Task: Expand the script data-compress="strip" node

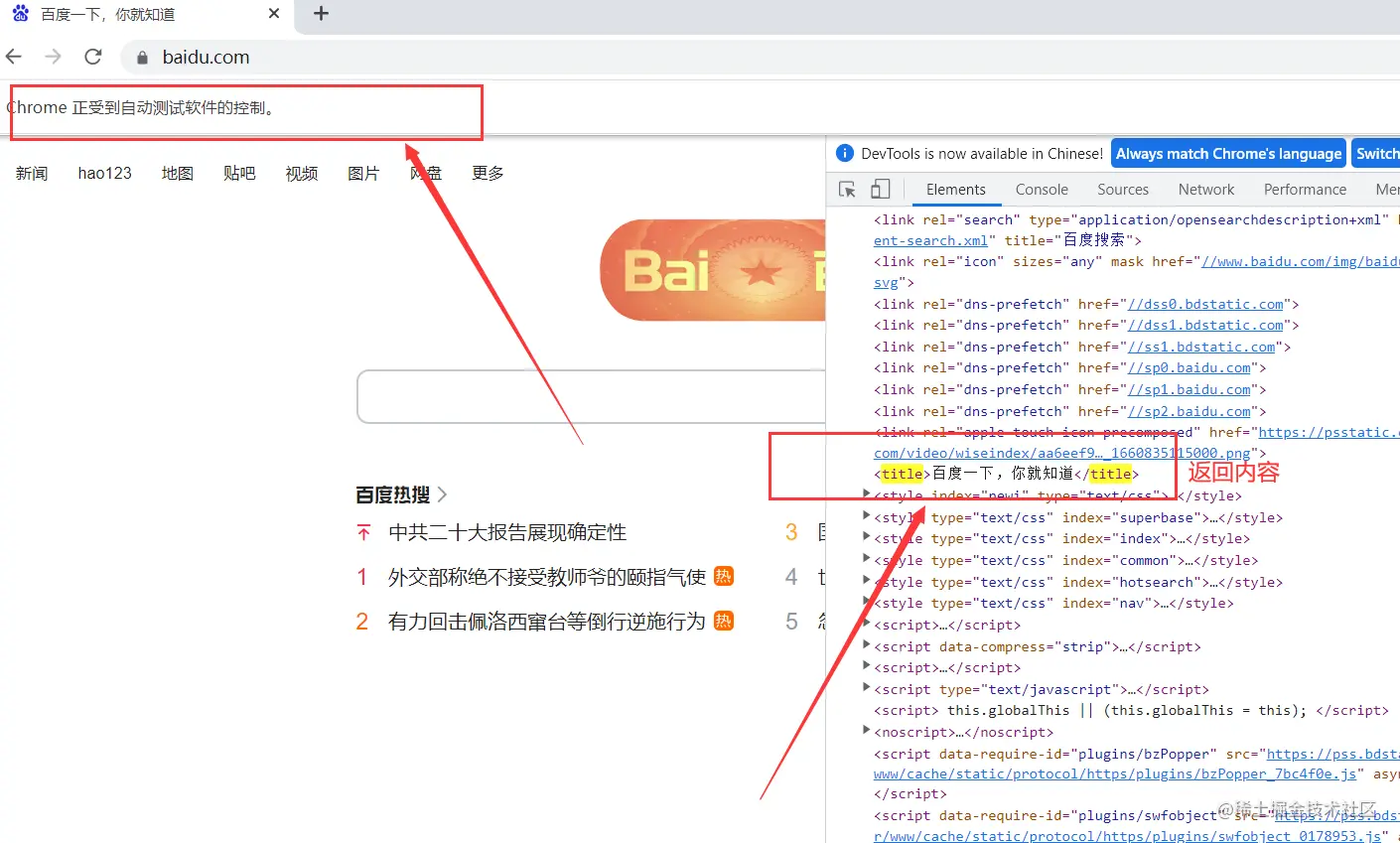Action: [867, 645]
